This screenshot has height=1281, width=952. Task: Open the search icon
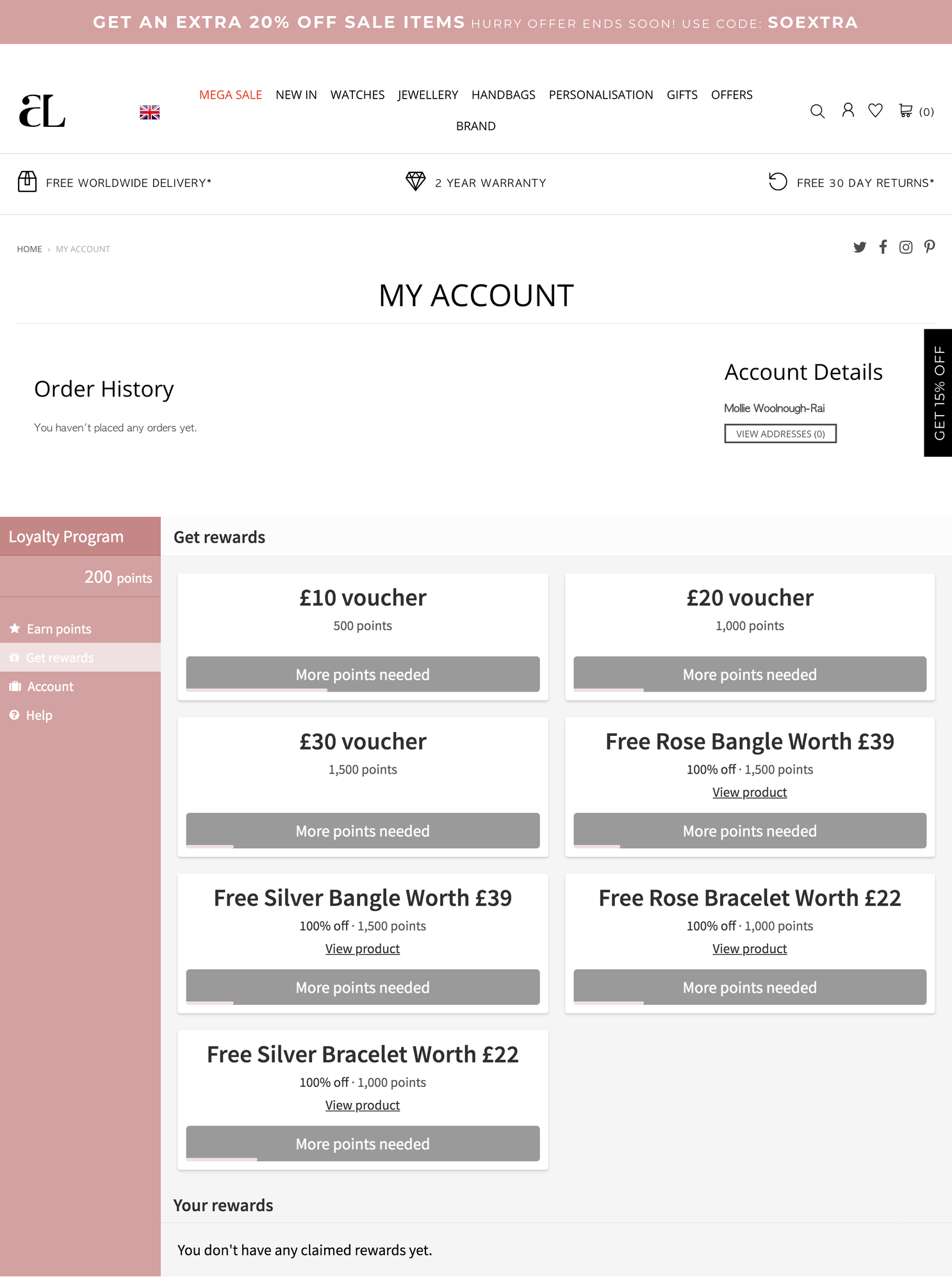817,111
